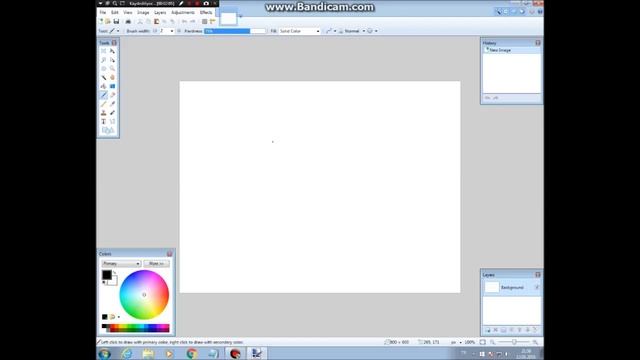Select the Move Selection tool
640x360 pixels.
tap(113, 60)
